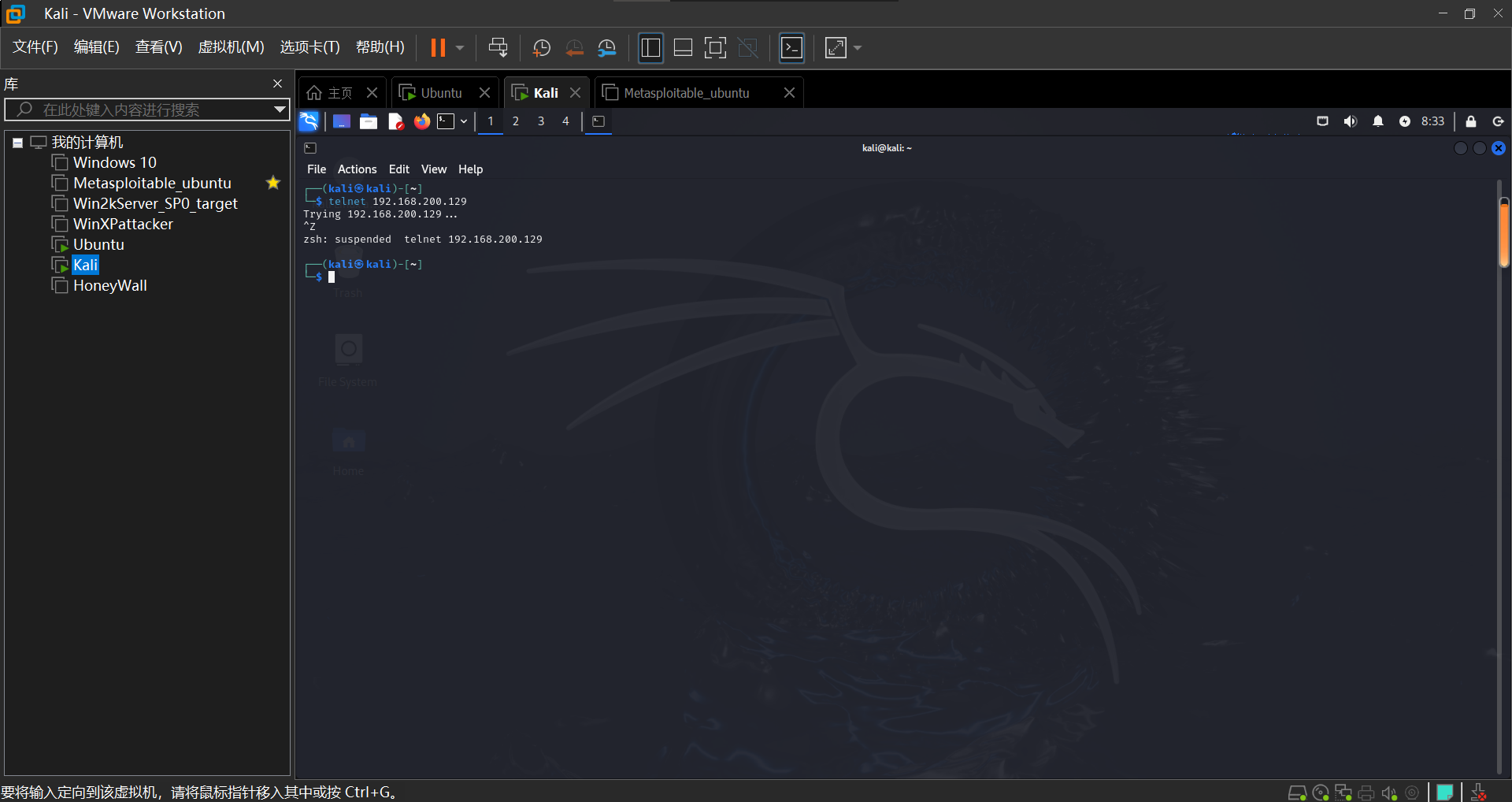This screenshot has height=802, width=1512.
Task: Open the library search filter dropdown
Action: point(280,110)
